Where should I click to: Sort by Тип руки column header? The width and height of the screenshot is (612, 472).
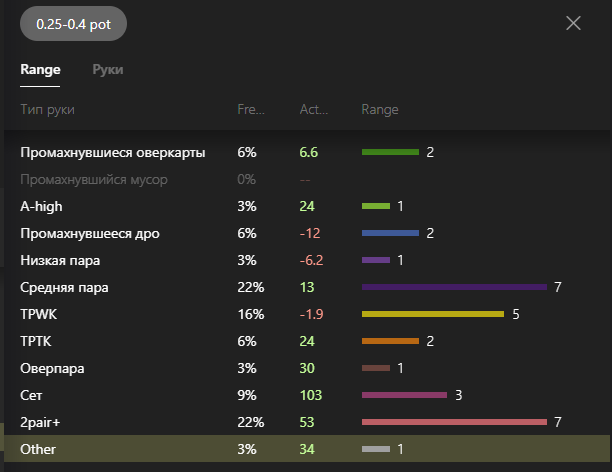[47, 109]
